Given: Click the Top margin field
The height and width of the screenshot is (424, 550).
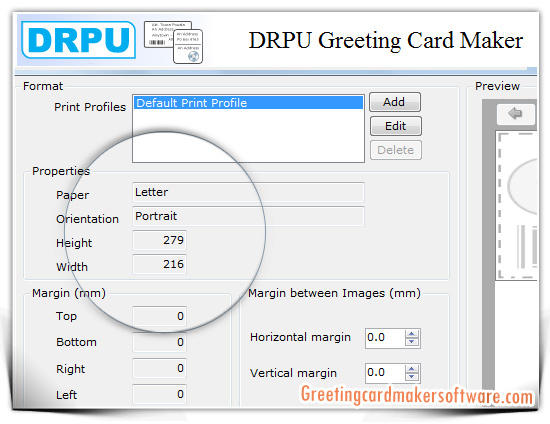Looking at the screenshot, I should click(x=160, y=316).
